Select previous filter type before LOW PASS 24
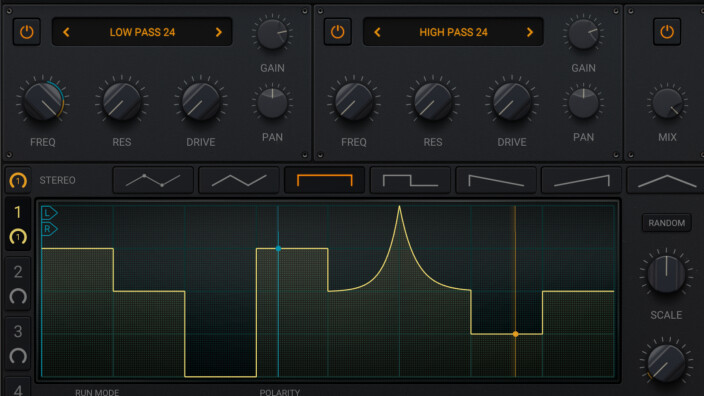The height and width of the screenshot is (396, 704). 66,32
